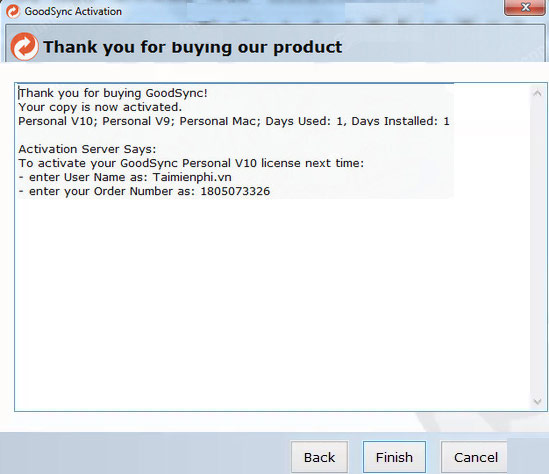The height and width of the screenshot is (474, 549).
Task: Click the Finish button
Action: click(394, 457)
